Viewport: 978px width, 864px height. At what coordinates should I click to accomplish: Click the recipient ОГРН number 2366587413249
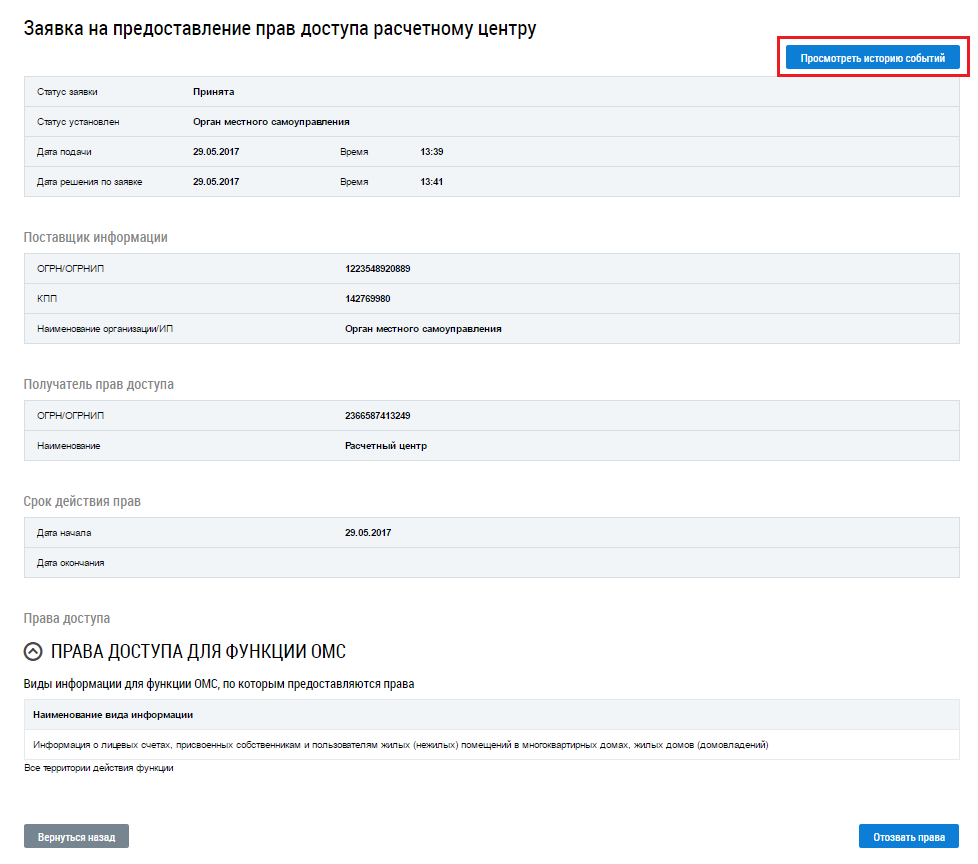click(377, 416)
